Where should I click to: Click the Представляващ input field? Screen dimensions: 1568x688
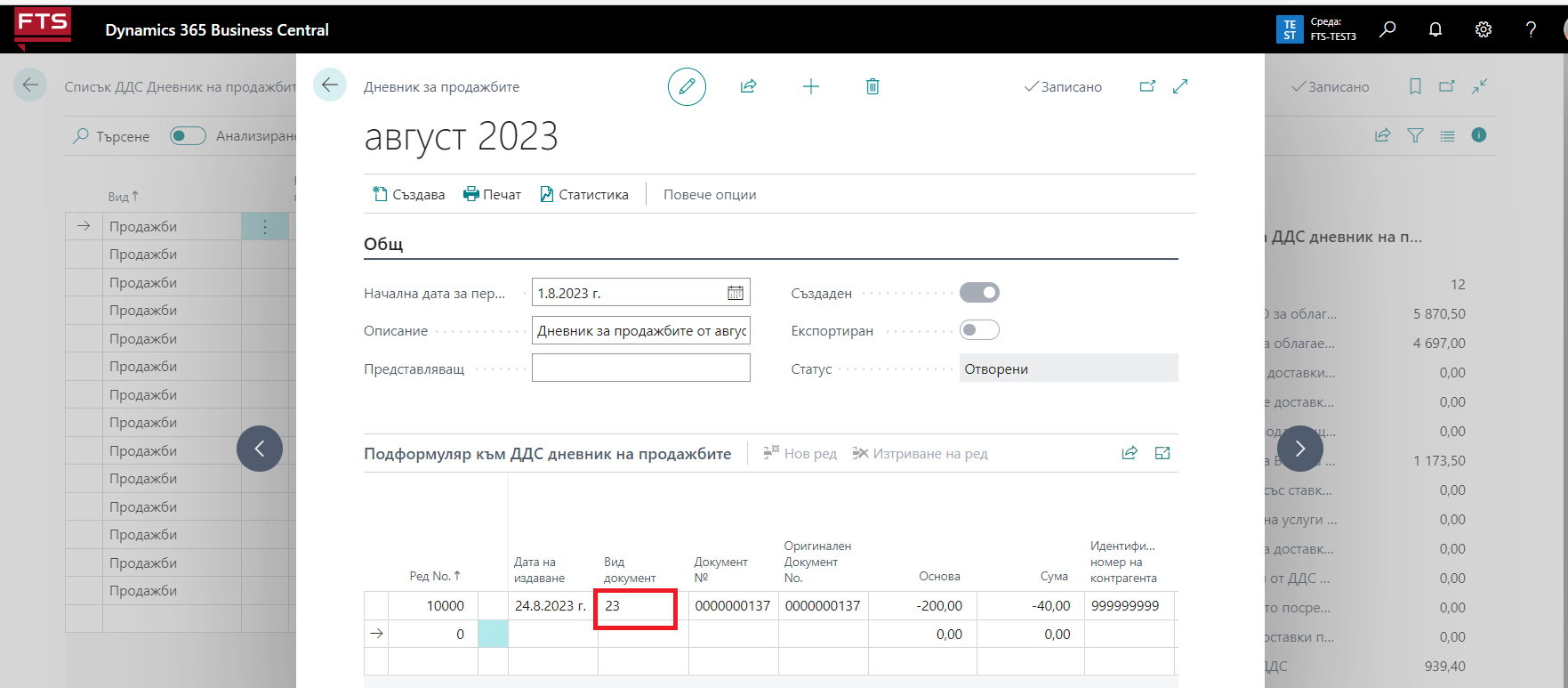click(641, 368)
